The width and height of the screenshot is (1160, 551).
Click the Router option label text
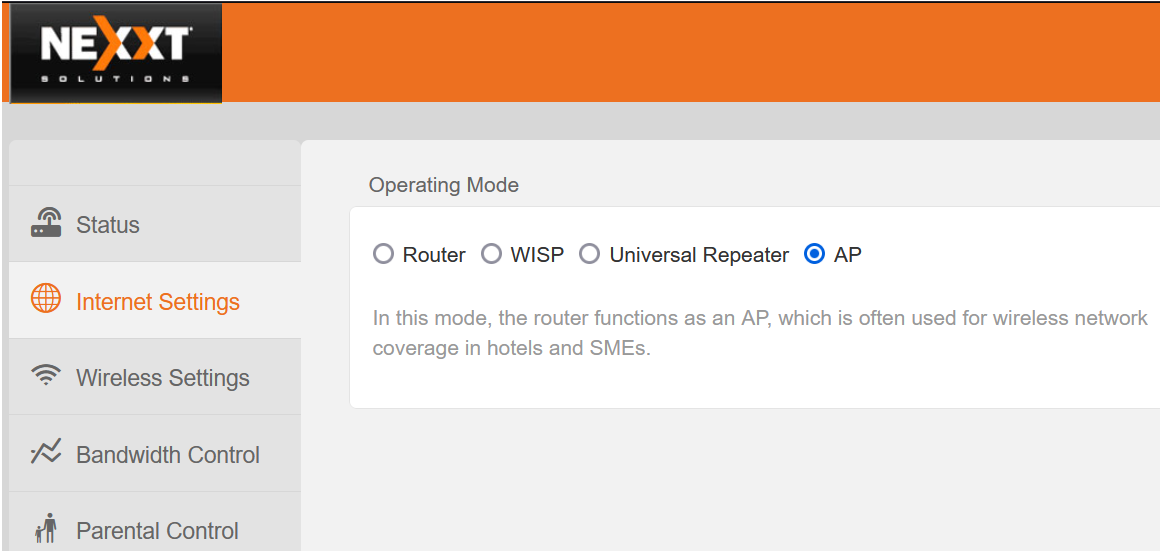(434, 255)
